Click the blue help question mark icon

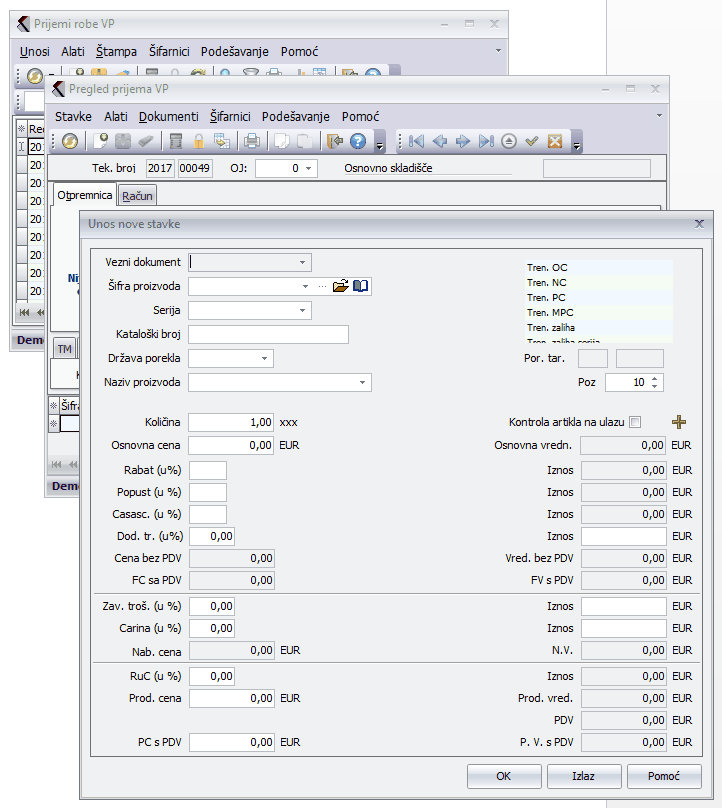coord(357,141)
